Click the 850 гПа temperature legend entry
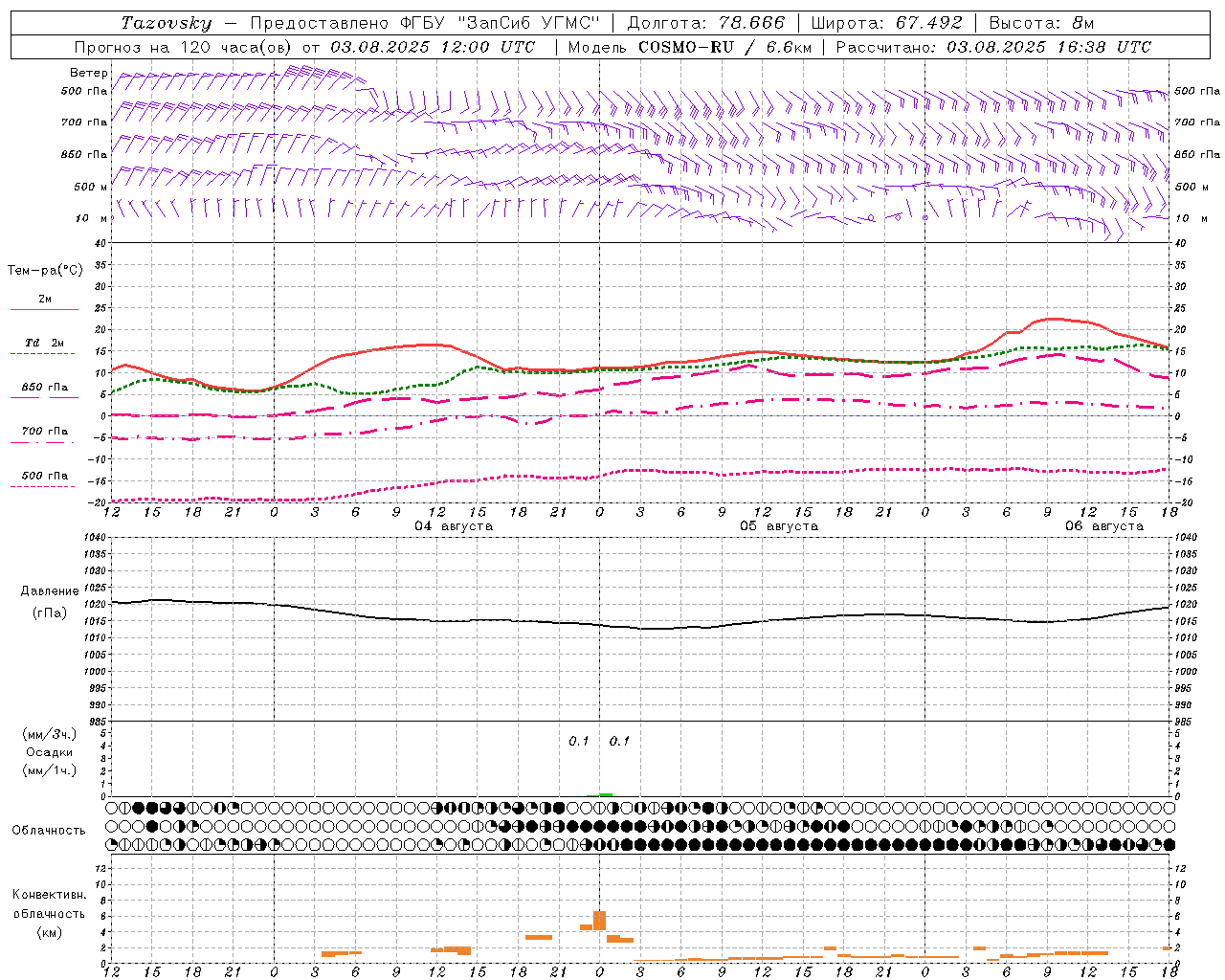 tap(45, 388)
